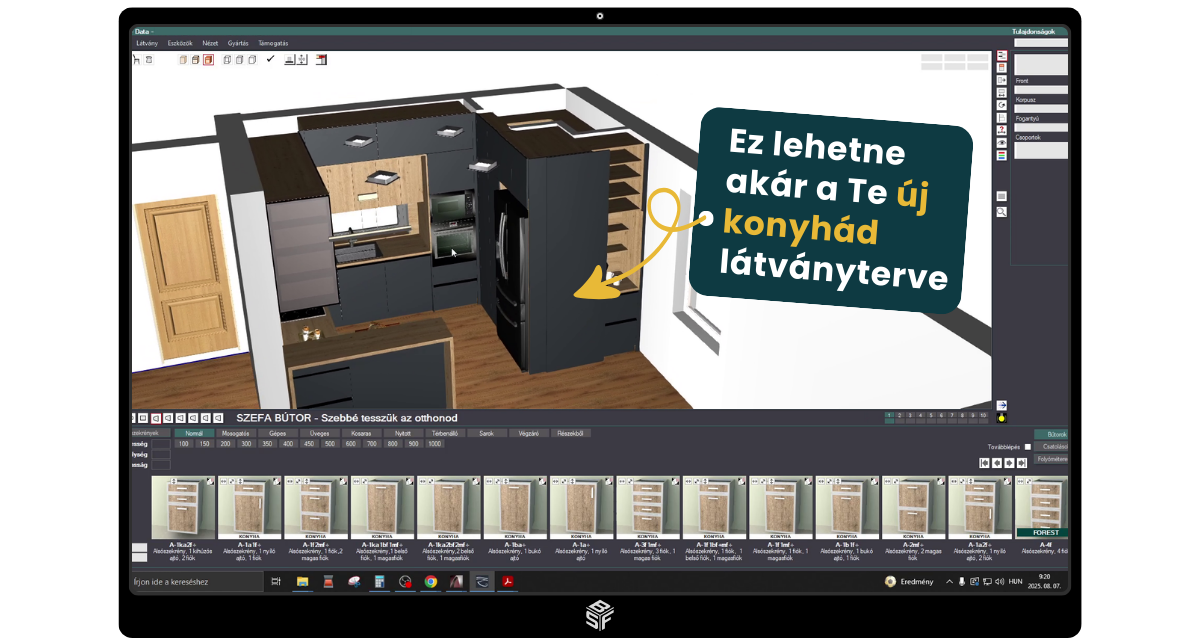Screen dimensions: 1200x638
Task: Select the Végzáró category tab
Action: (x=529, y=434)
